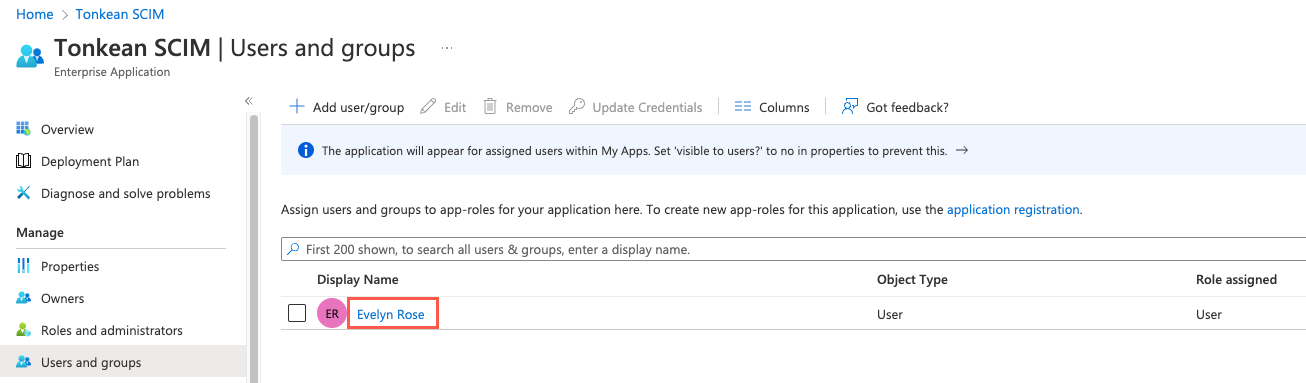This screenshot has width=1306, height=383.
Task: Click the Roles and administrators icon
Action: coord(24,330)
